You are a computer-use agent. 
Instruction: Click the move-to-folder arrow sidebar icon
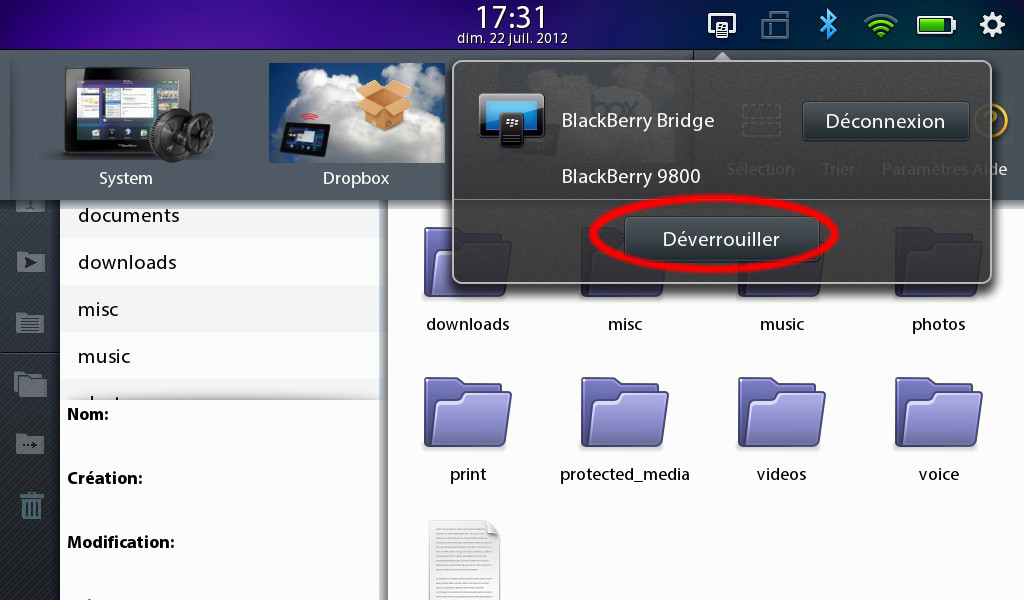click(30, 444)
